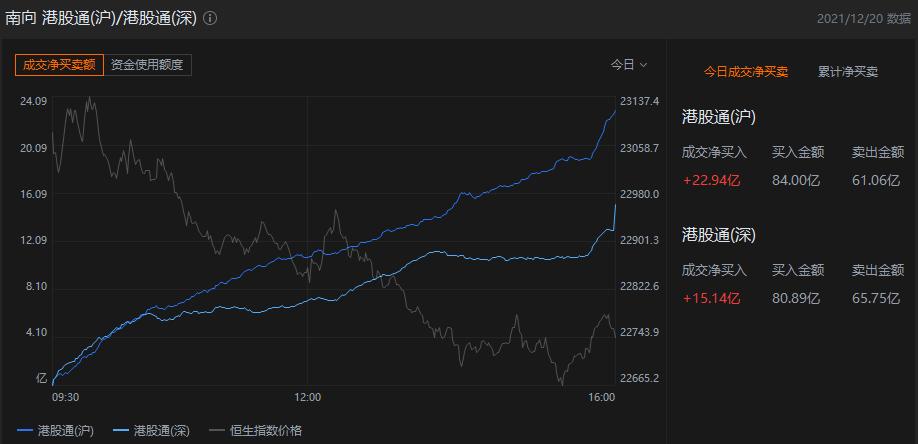
Task: Click the 16:00 marker on time axis
Action: click(x=601, y=397)
